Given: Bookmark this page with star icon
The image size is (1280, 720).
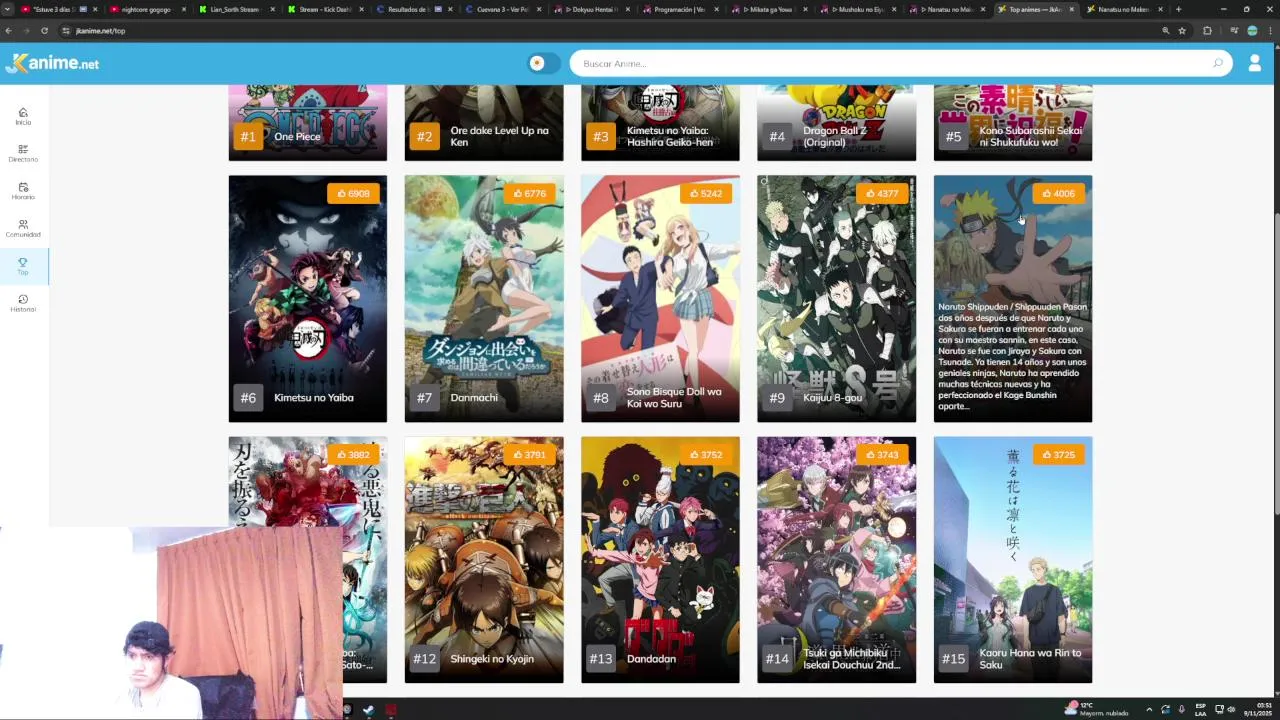Looking at the screenshot, I should click(1182, 31).
